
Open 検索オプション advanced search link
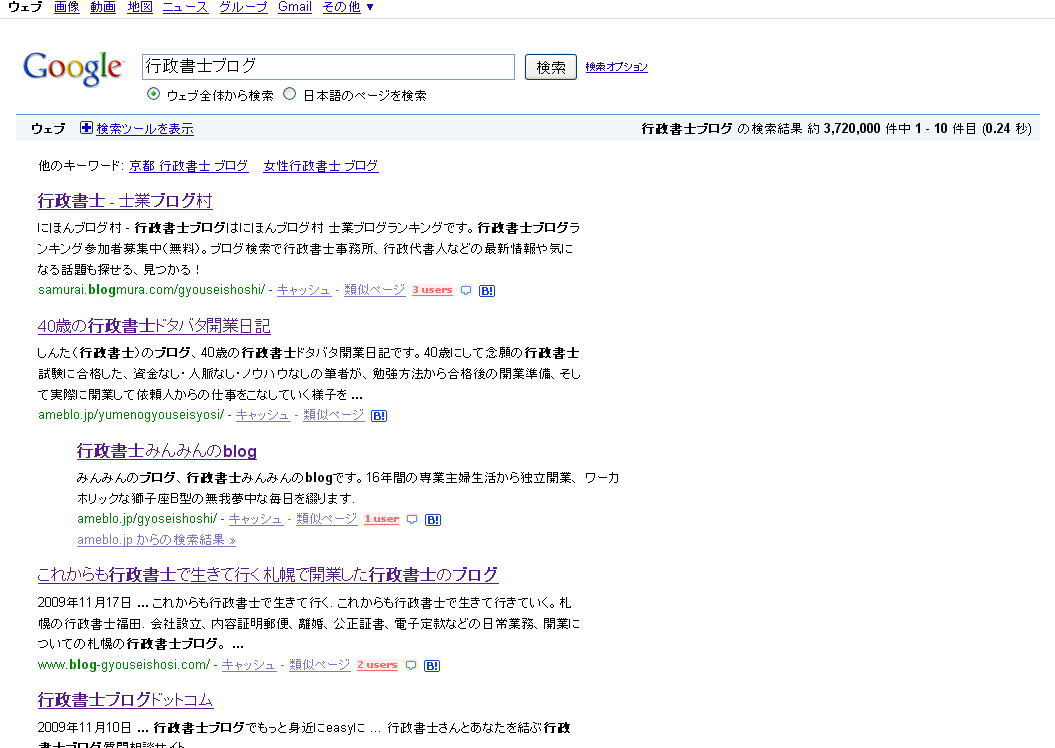tap(616, 67)
